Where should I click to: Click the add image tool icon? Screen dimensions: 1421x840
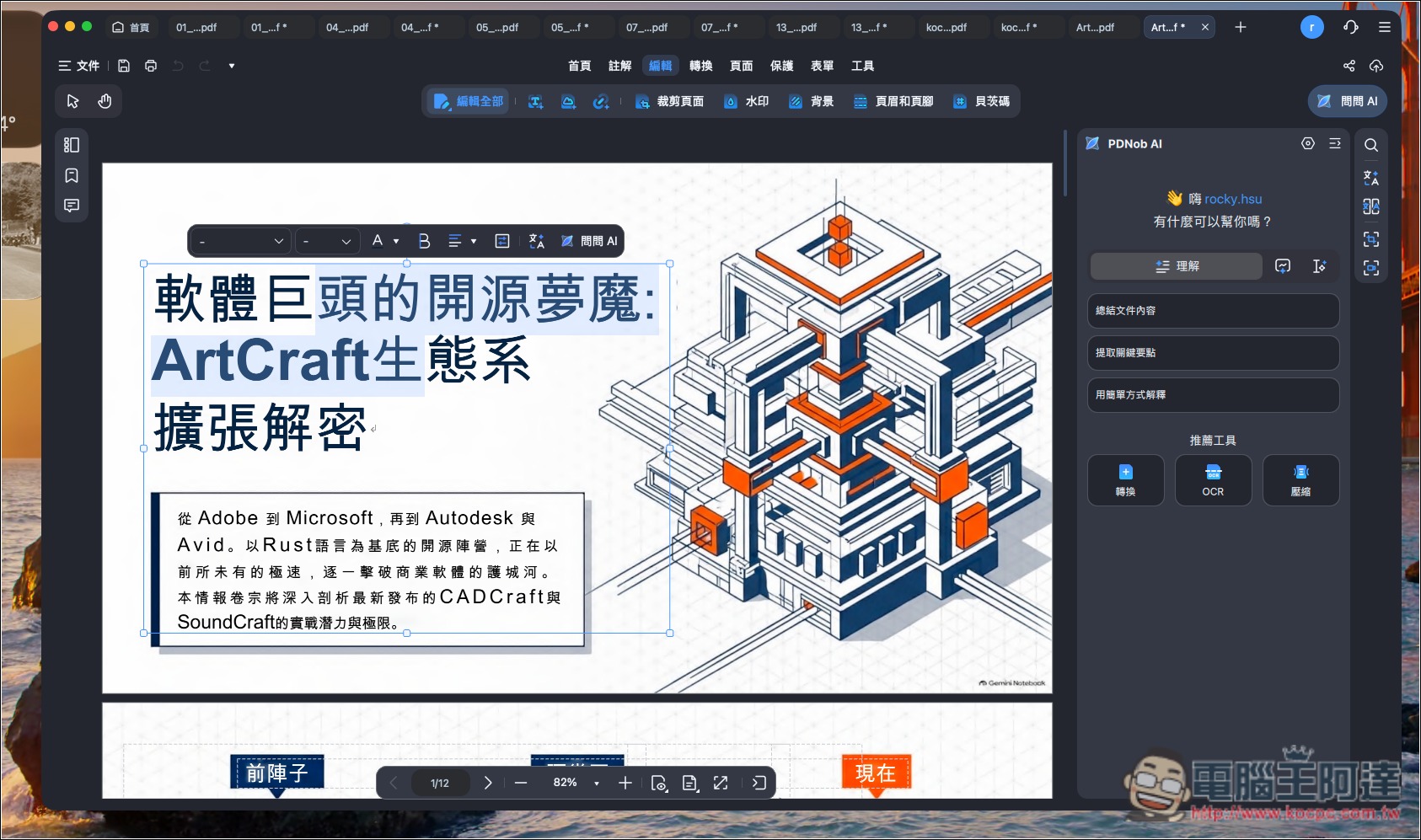pyautogui.click(x=569, y=102)
